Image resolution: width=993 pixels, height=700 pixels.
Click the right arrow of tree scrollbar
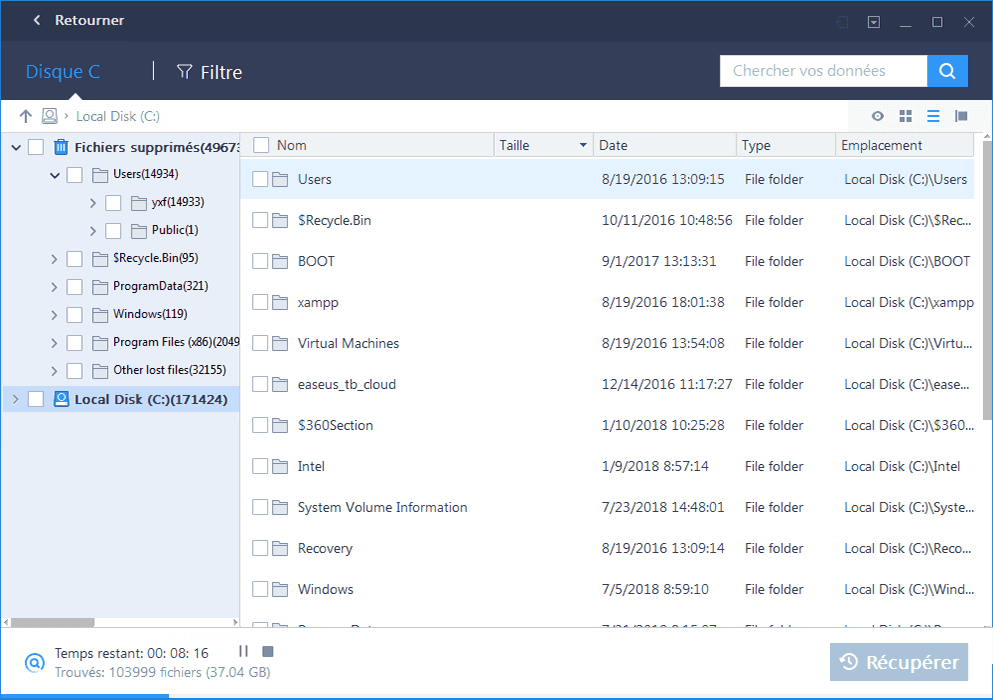point(236,622)
